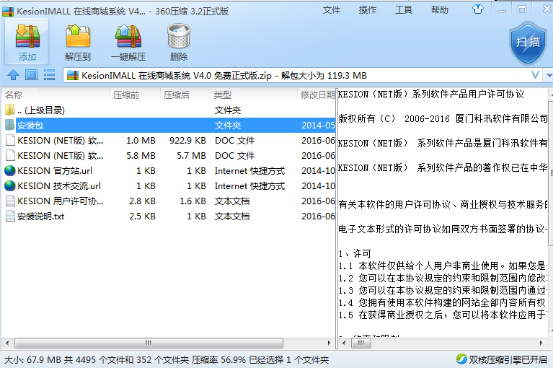This screenshot has height=368, width=553.
Task: Sort by the 名称 column header
Action: [x=56, y=95]
